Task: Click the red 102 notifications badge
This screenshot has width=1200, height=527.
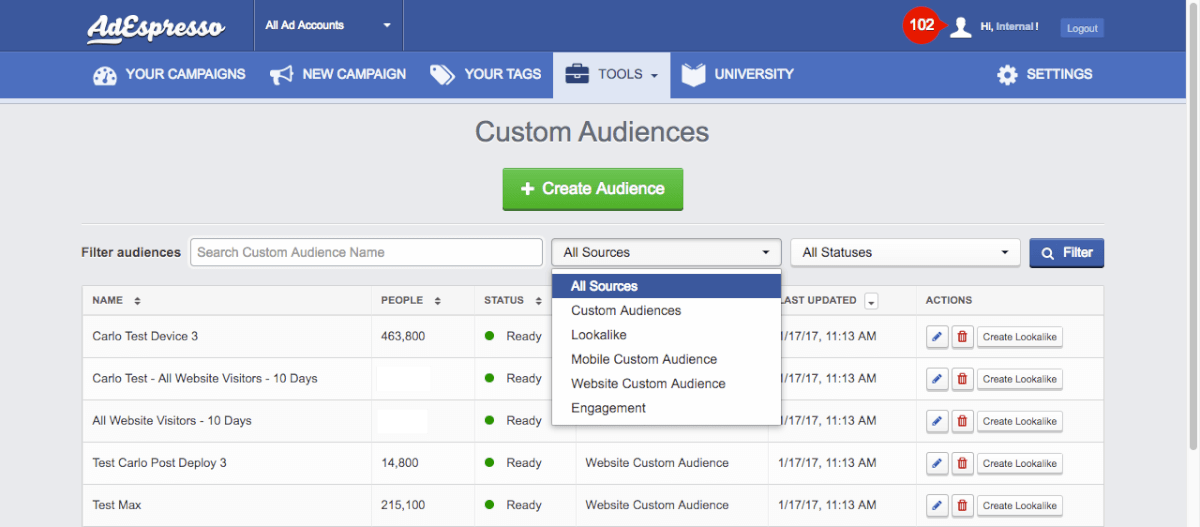Action: 921,26
